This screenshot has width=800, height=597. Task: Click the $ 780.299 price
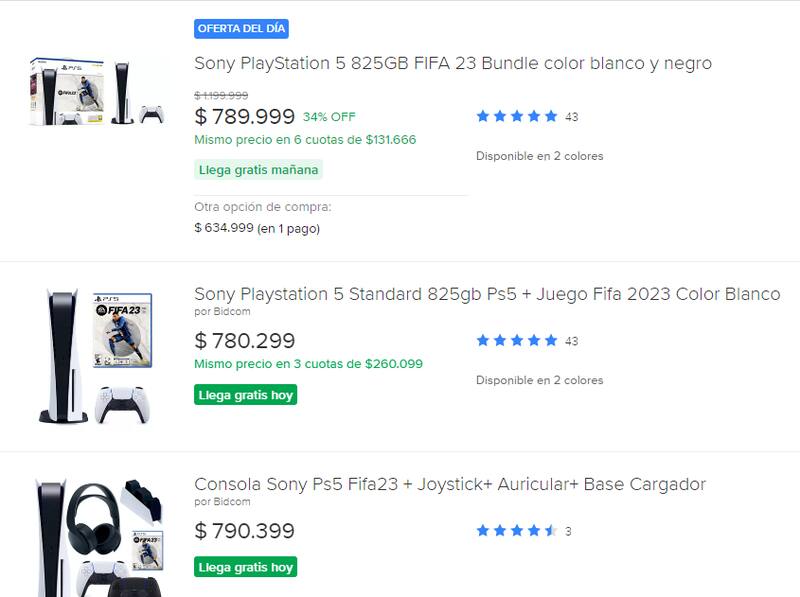tap(245, 341)
